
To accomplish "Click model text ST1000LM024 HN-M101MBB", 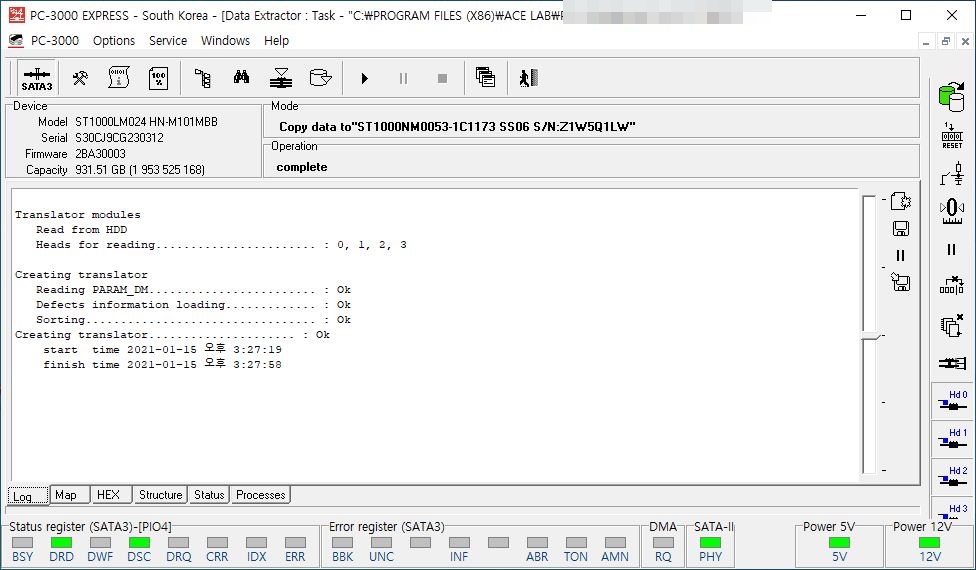I will coord(146,121).
